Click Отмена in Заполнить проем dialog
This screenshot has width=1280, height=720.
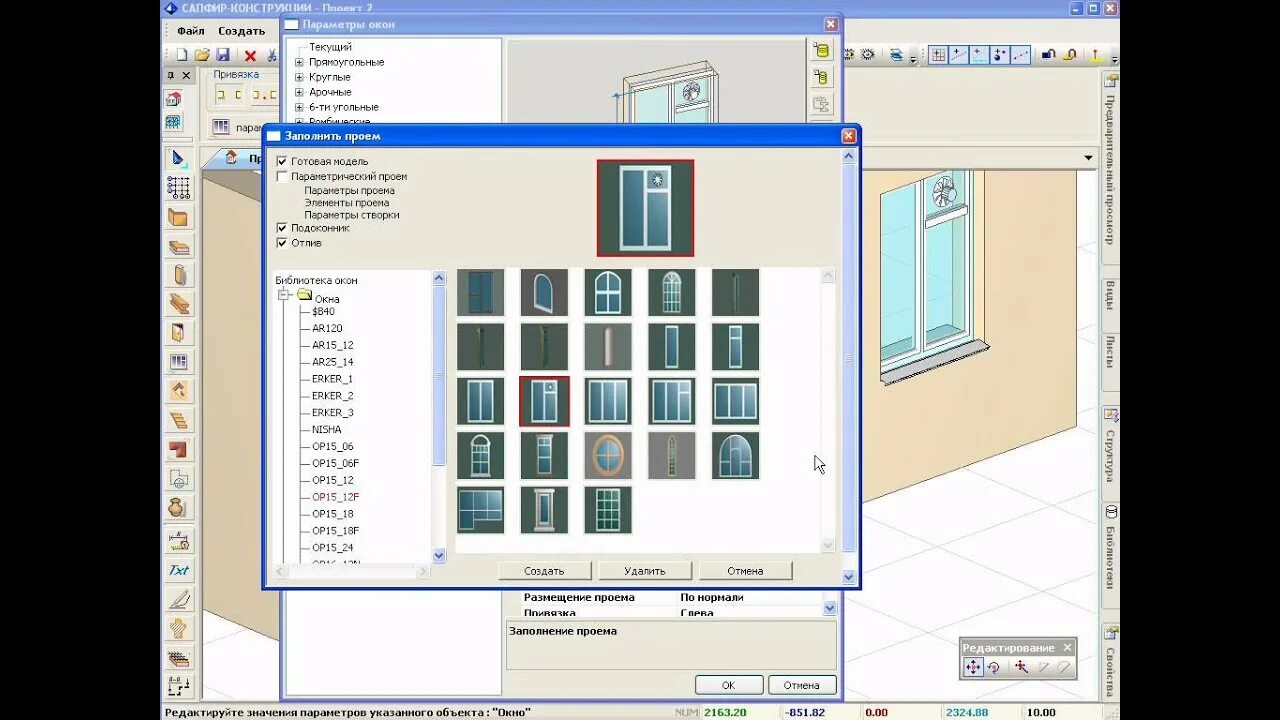click(x=745, y=571)
